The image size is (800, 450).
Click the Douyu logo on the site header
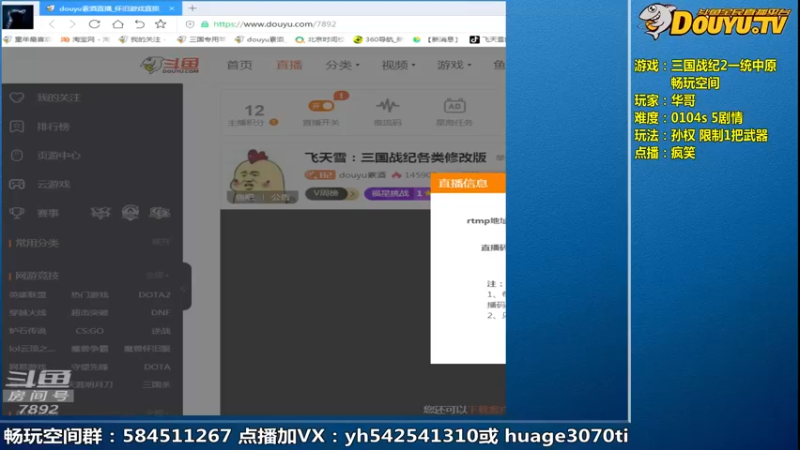point(170,65)
